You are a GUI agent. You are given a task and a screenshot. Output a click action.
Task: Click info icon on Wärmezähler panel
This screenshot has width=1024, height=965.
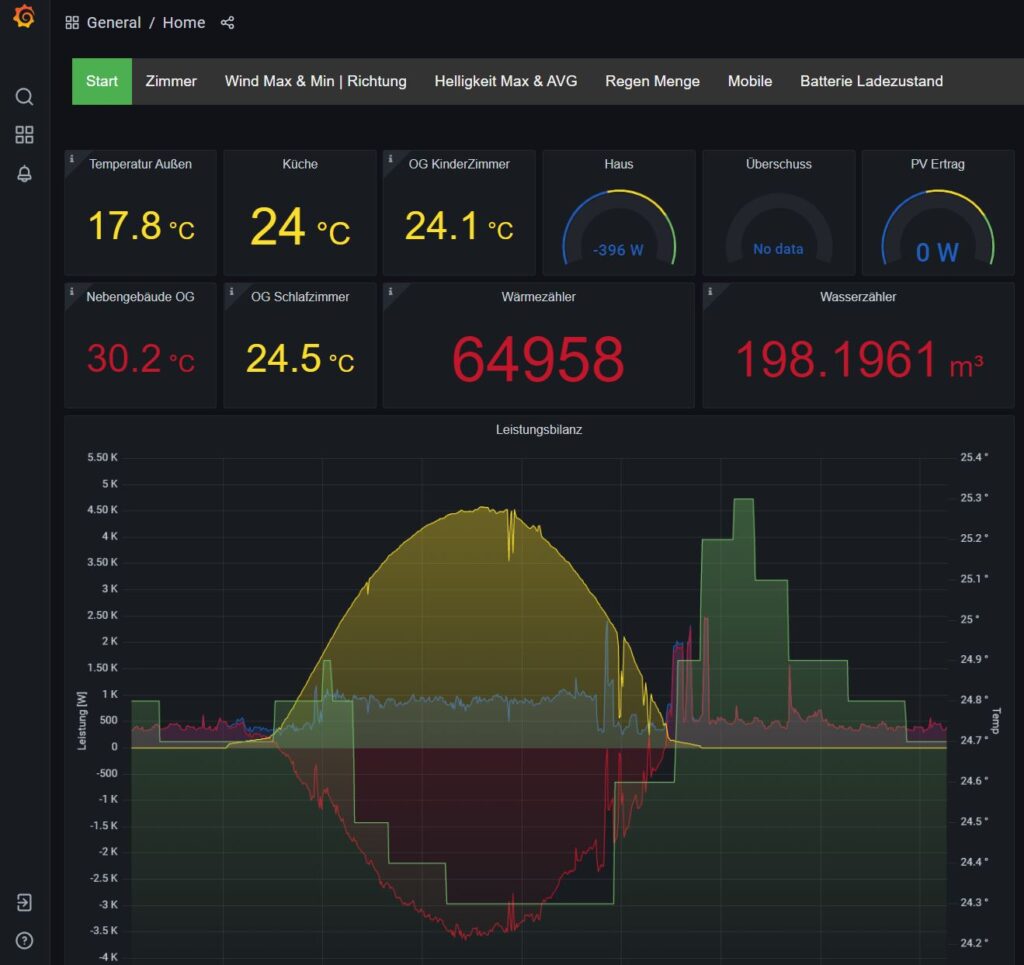391,291
